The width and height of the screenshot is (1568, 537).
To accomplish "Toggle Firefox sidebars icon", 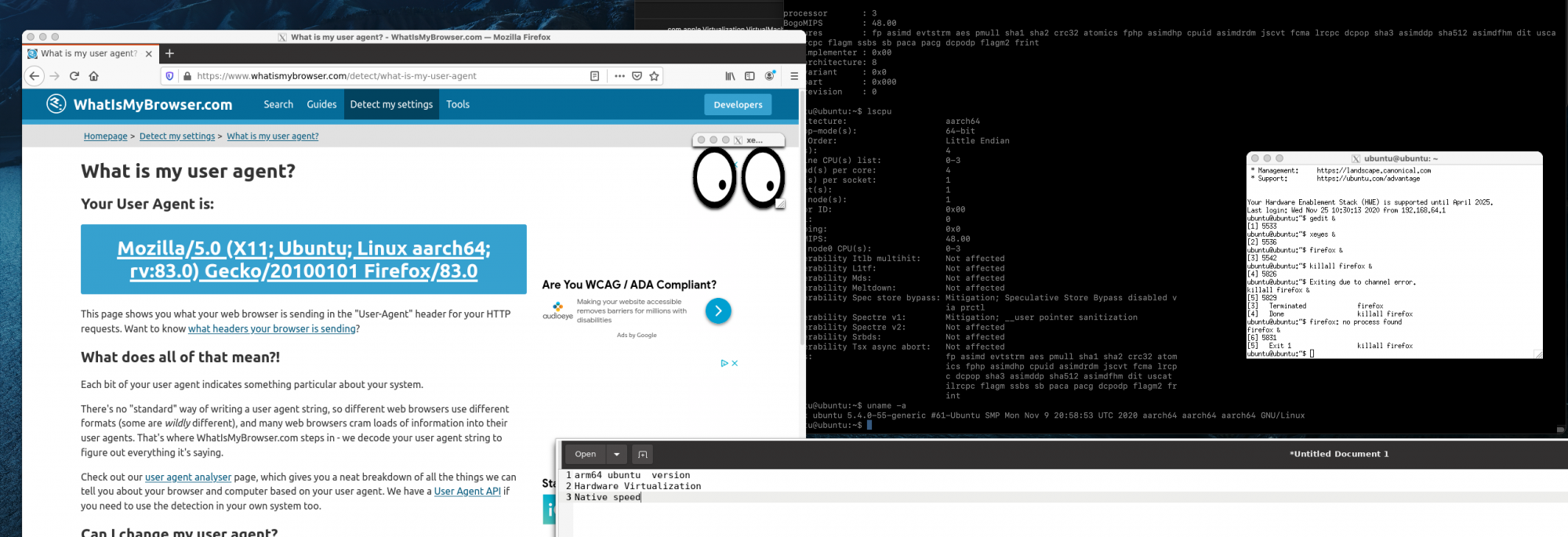I will click(750, 76).
